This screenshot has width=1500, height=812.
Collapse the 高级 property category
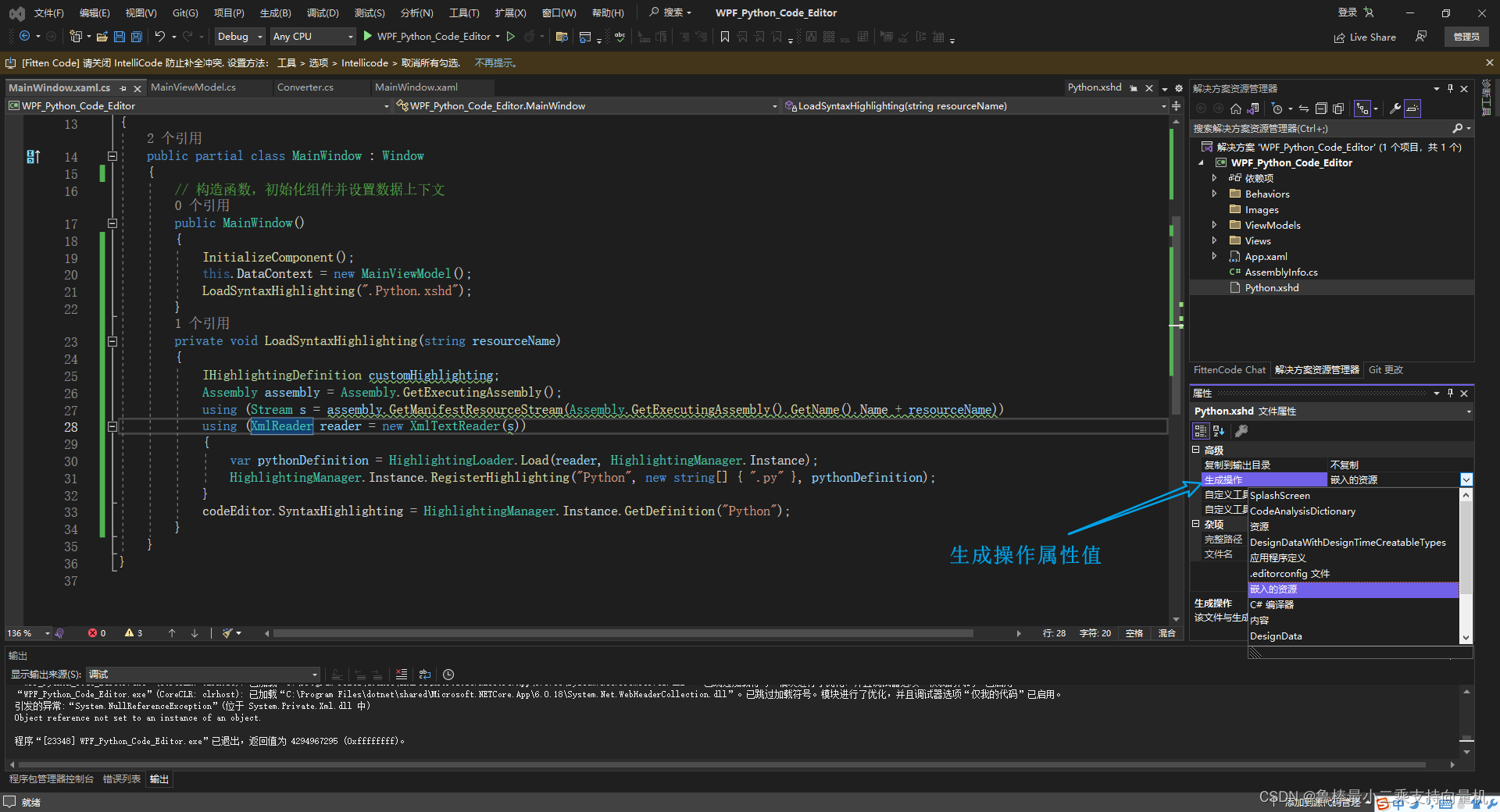coord(1196,450)
